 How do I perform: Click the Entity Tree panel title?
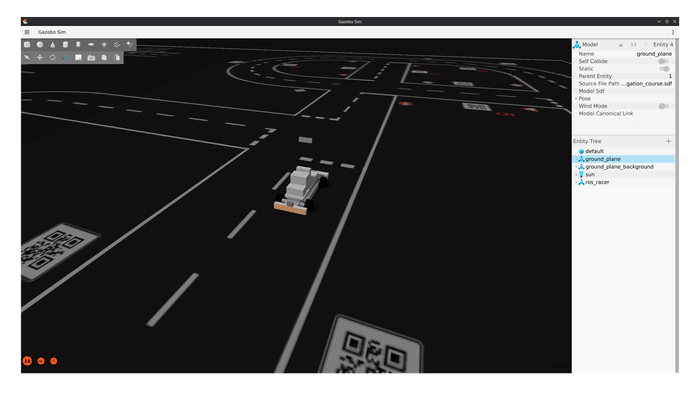click(x=587, y=141)
